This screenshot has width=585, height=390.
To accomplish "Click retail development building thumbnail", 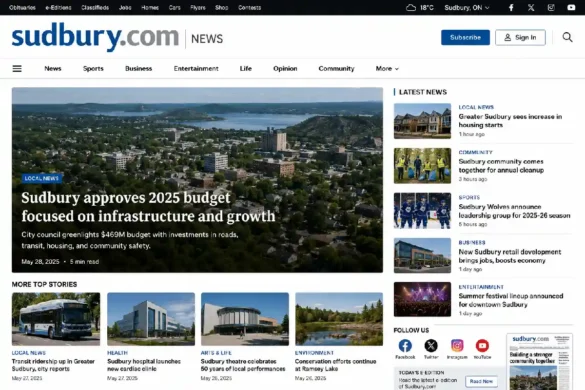I will pos(422,256).
